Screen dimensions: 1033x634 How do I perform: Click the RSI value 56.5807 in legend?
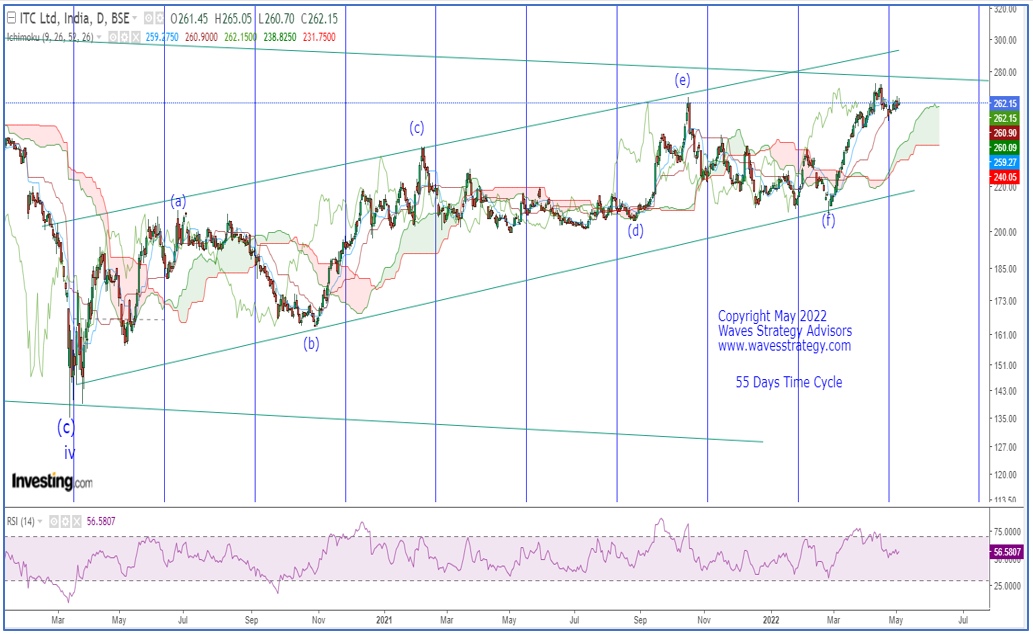coord(101,521)
